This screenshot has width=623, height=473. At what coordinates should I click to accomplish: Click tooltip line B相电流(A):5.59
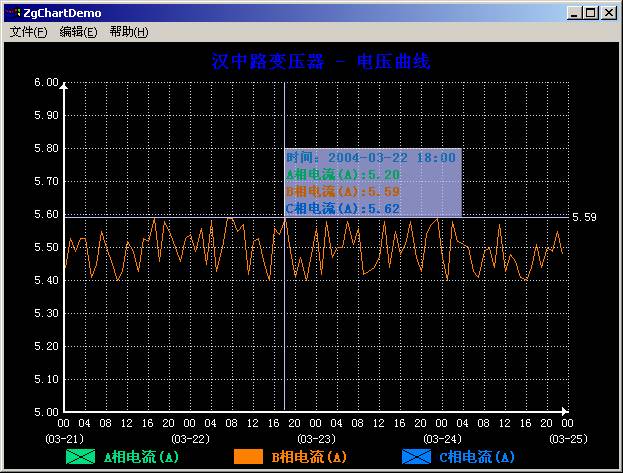tap(343, 192)
